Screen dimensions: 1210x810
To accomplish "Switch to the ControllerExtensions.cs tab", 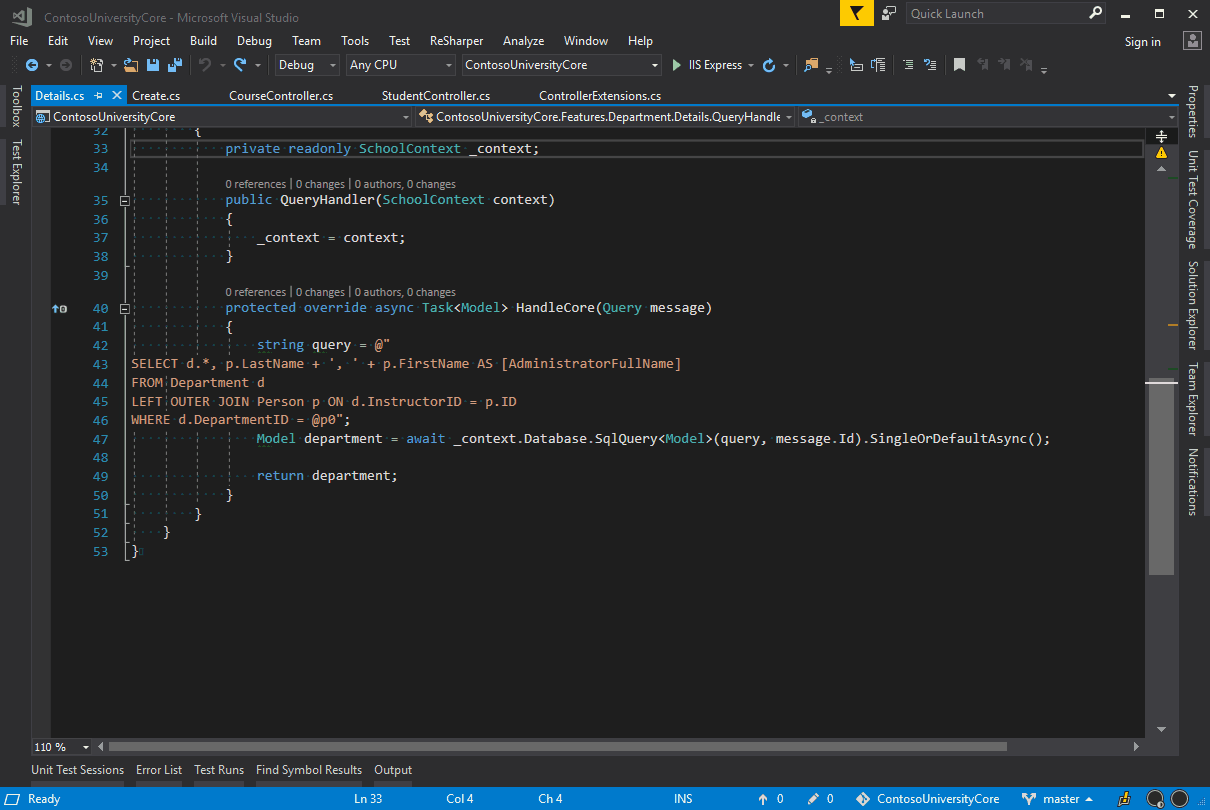I will pyautogui.click(x=600, y=96).
